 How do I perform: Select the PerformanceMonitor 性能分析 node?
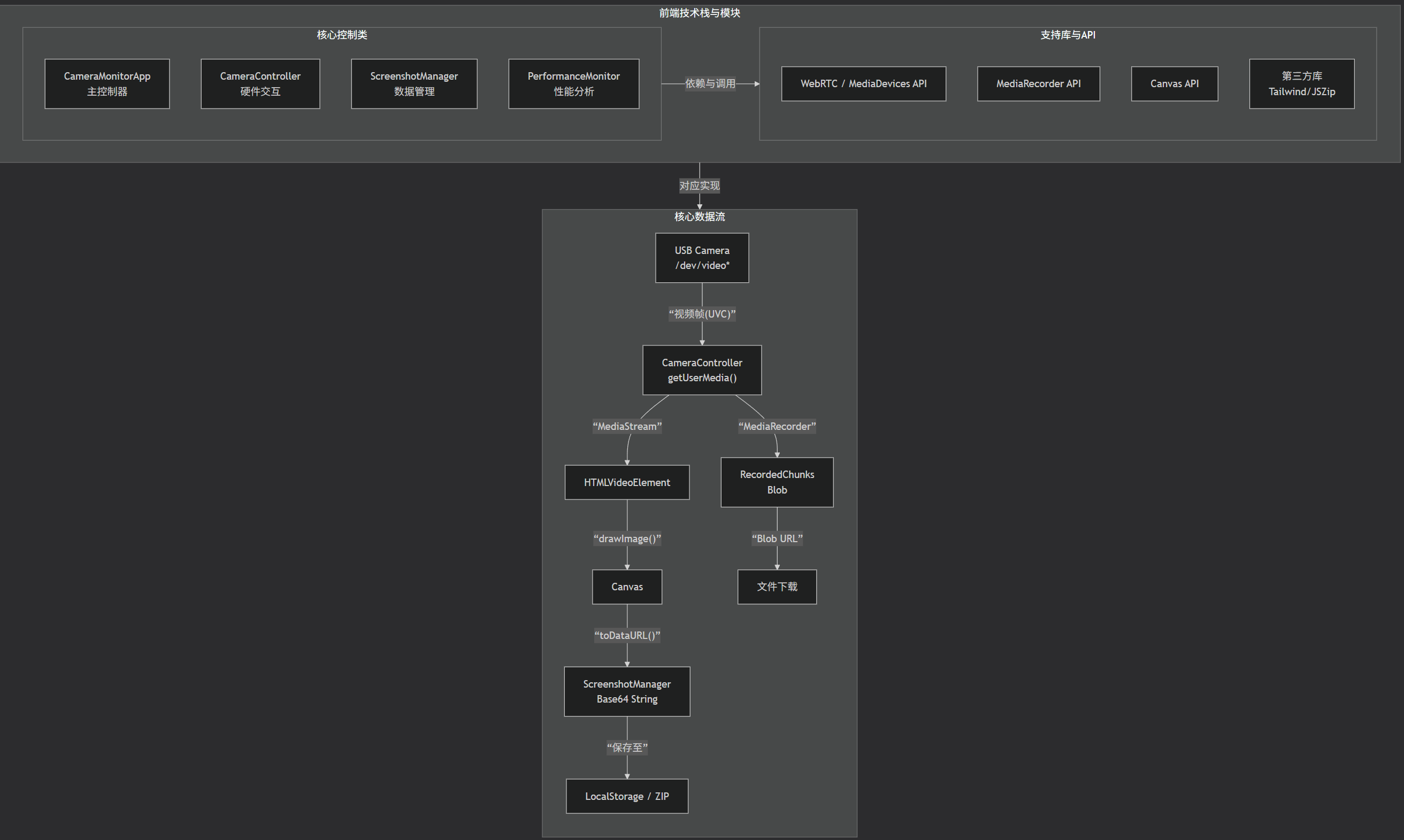pos(573,84)
